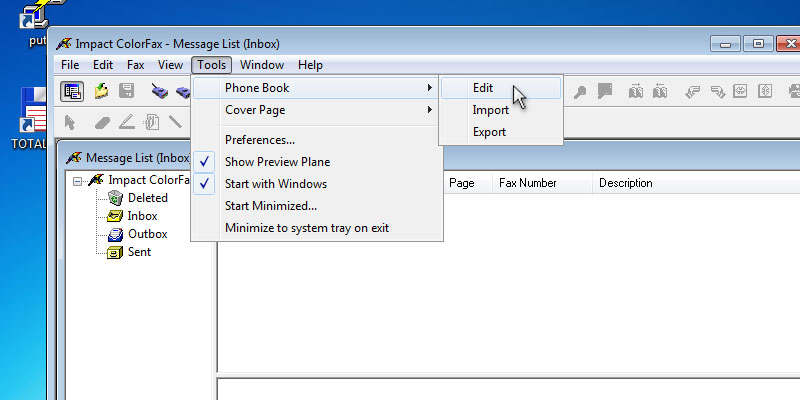
Task: Click the key icon in toolbar
Action: 580,91
